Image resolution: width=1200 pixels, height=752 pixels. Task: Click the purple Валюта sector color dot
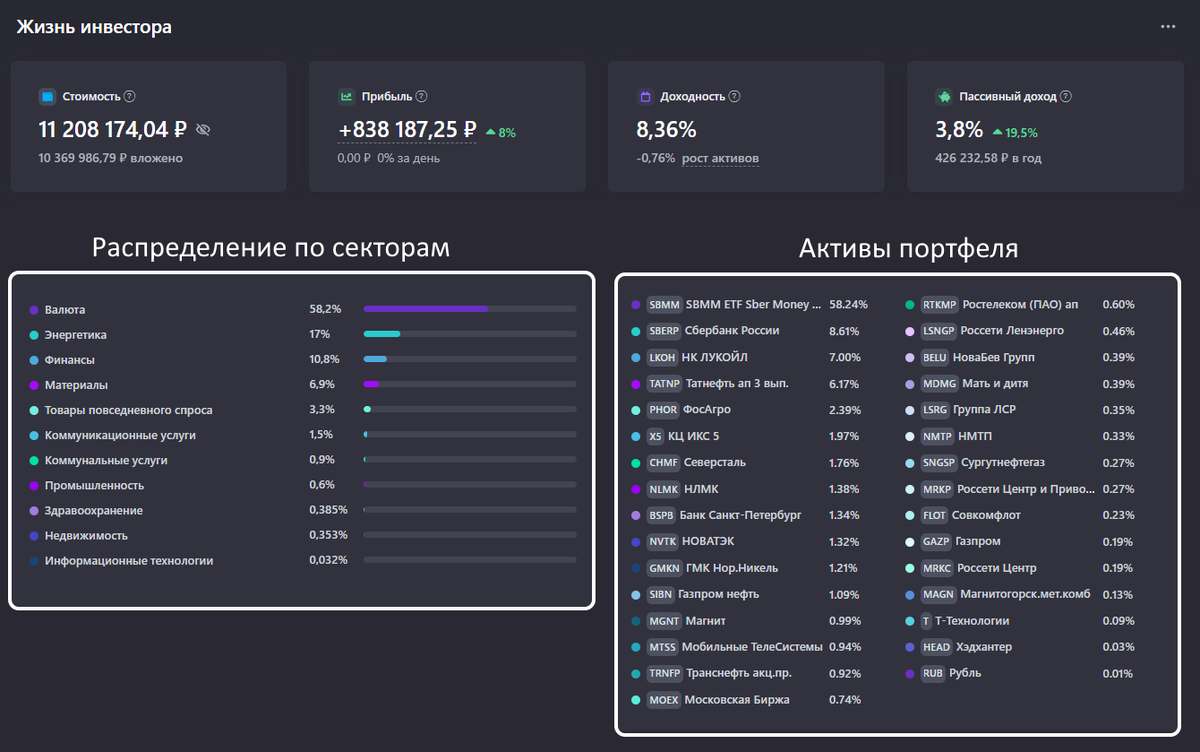click(x=34, y=310)
